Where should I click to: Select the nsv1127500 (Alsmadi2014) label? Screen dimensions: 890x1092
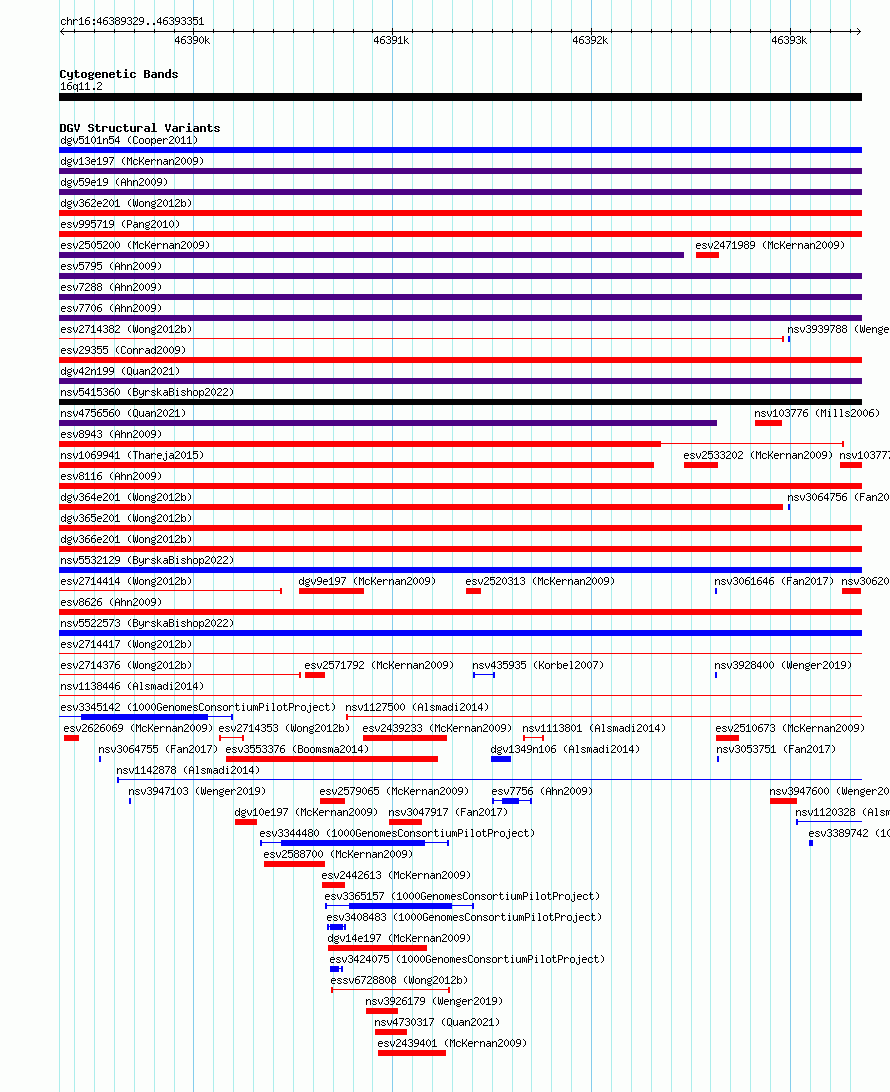tap(417, 707)
